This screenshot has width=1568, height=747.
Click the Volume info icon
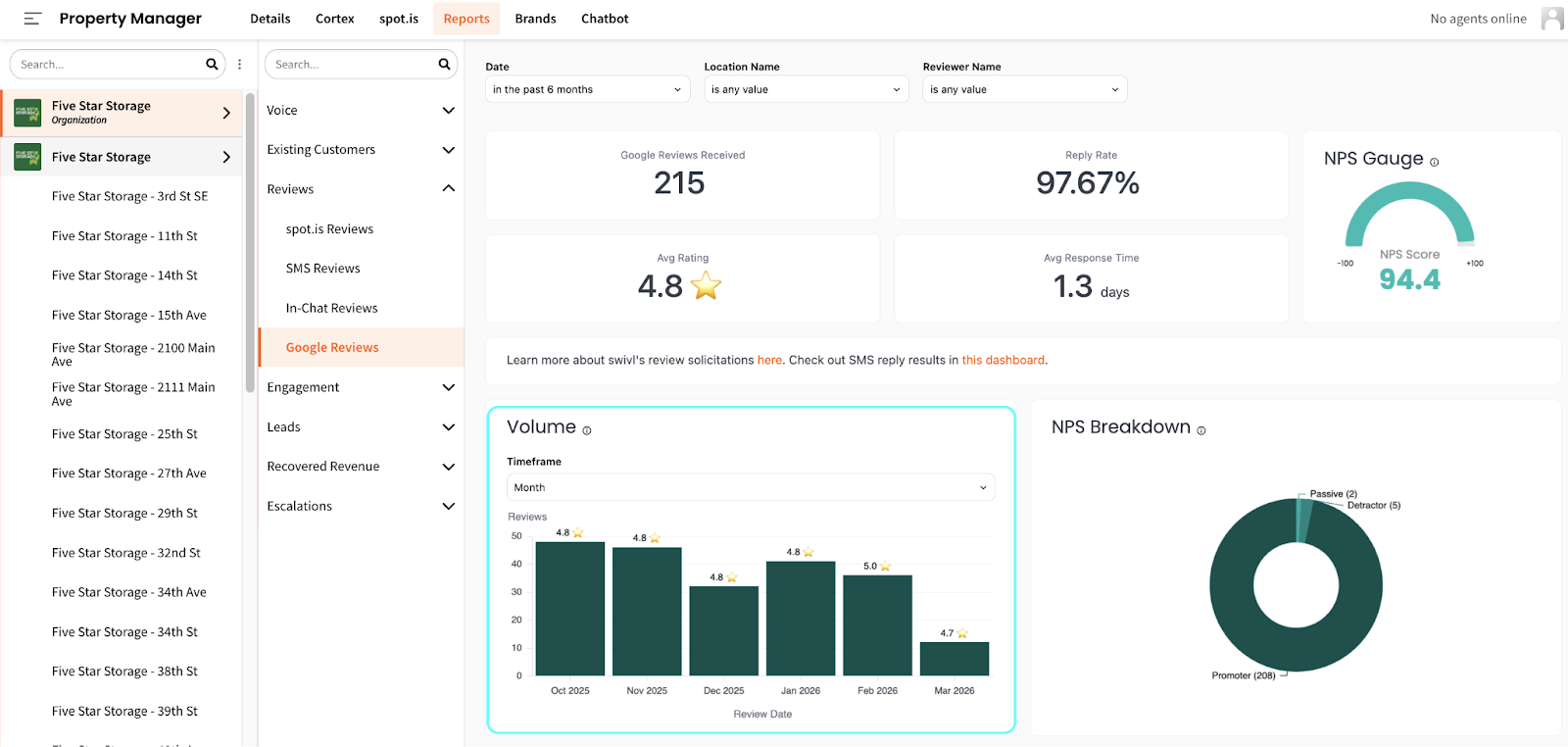(587, 430)
